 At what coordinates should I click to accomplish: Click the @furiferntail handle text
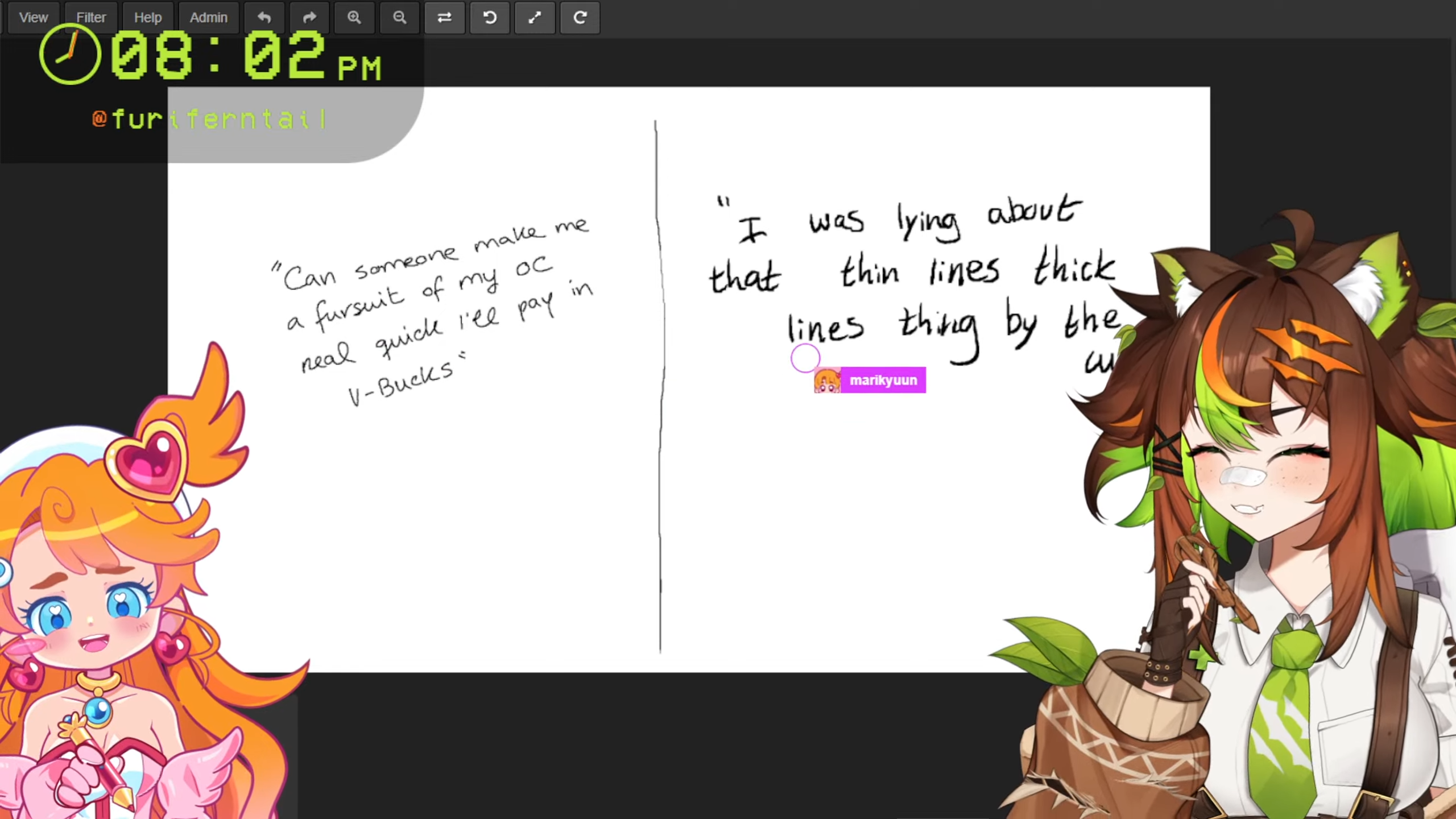tap(209, 119)
